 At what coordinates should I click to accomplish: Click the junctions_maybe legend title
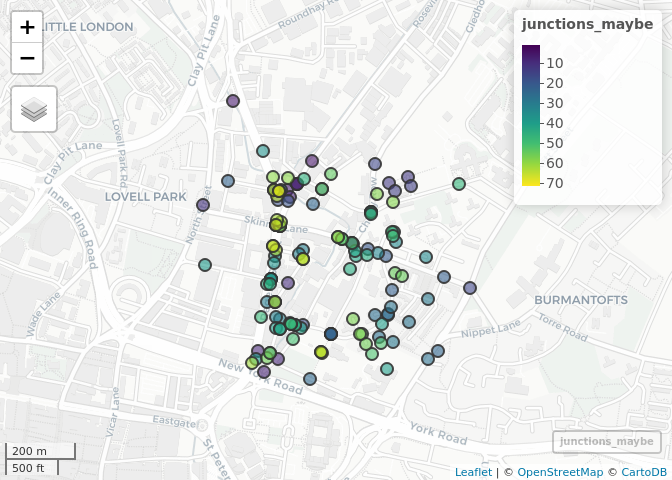pos(587,24)
